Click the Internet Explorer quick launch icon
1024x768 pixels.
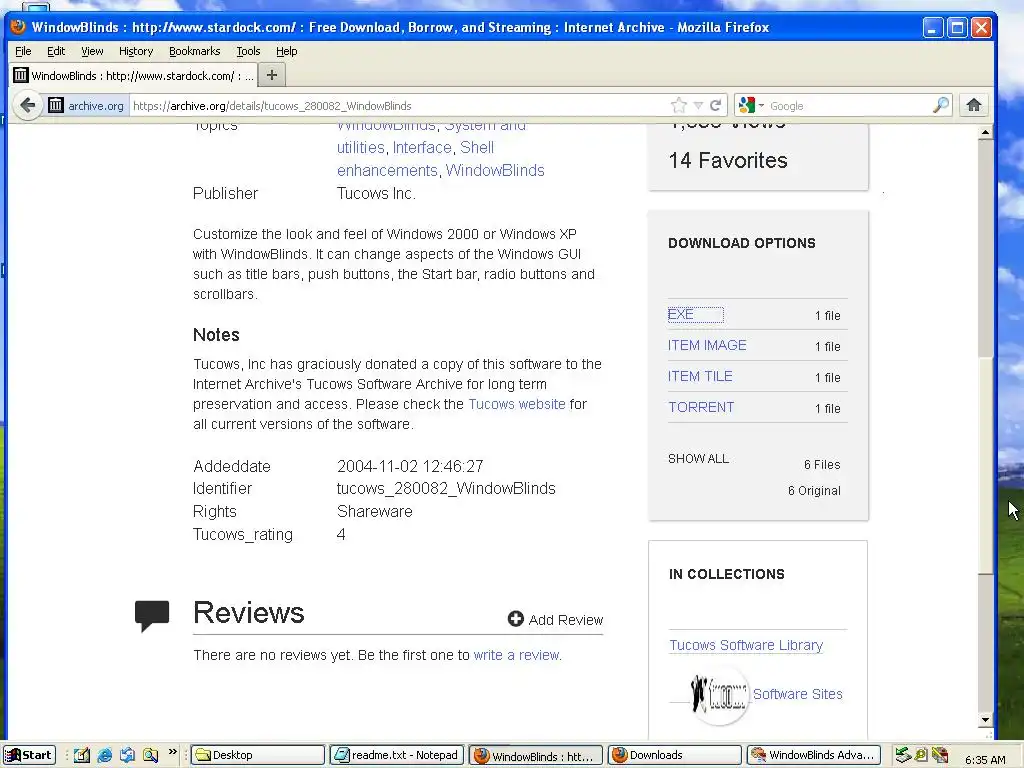click(x=104, y=756)
